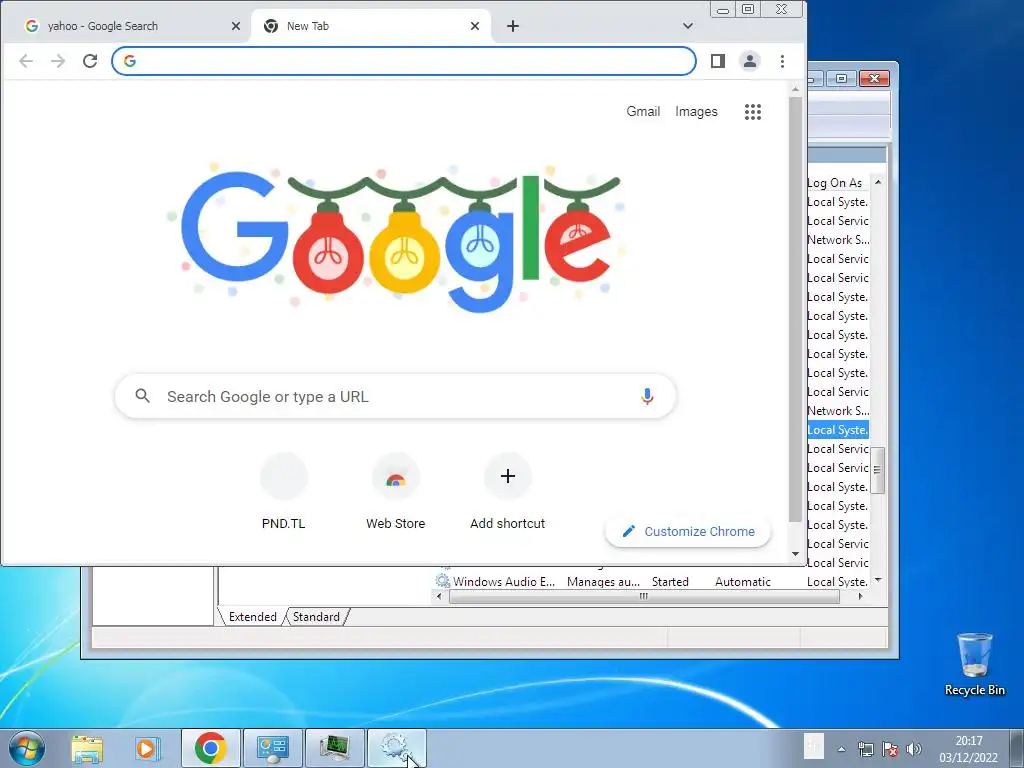Click 'Started' status in Windows Audio row
The image size is (1024, 768).
[x=670, y=582]
